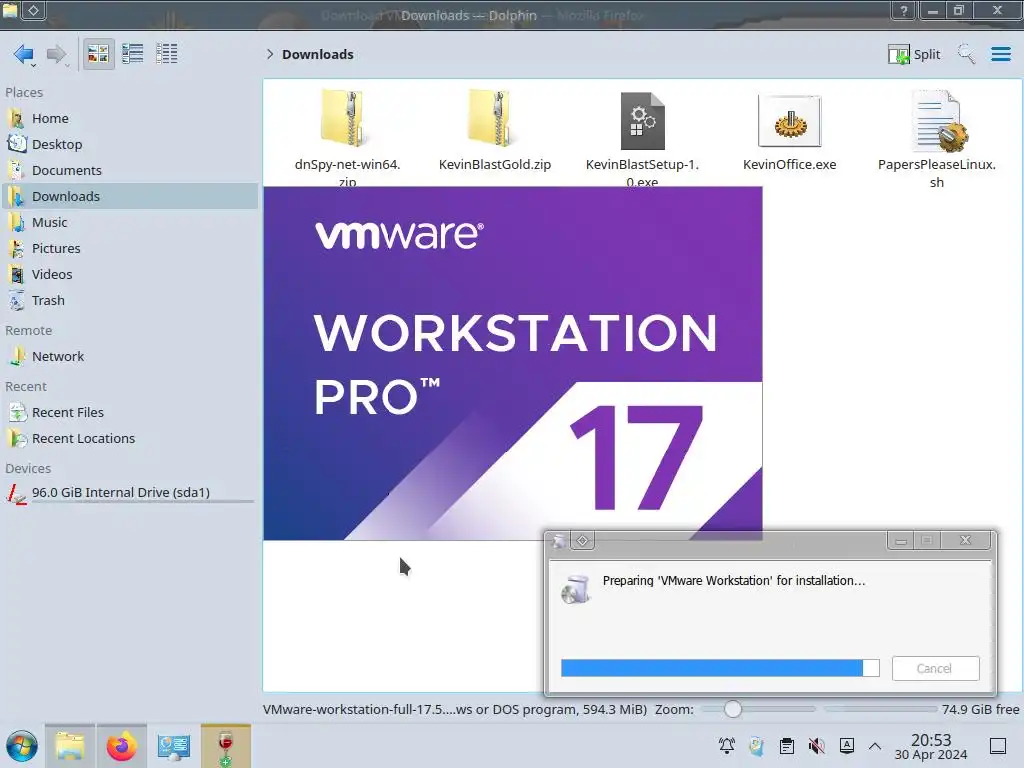1024x768 pixels.
Task: Click the Wine installer taskbar icon
Action: point(226,746)
